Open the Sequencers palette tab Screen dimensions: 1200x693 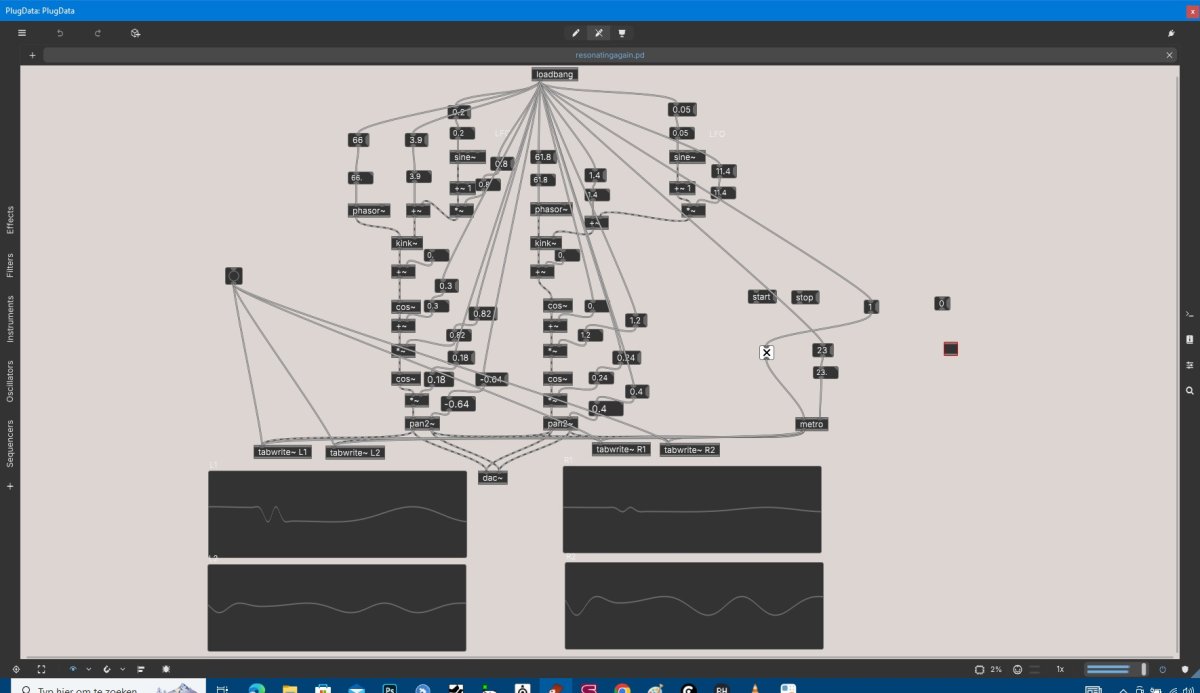click(11, 443)
